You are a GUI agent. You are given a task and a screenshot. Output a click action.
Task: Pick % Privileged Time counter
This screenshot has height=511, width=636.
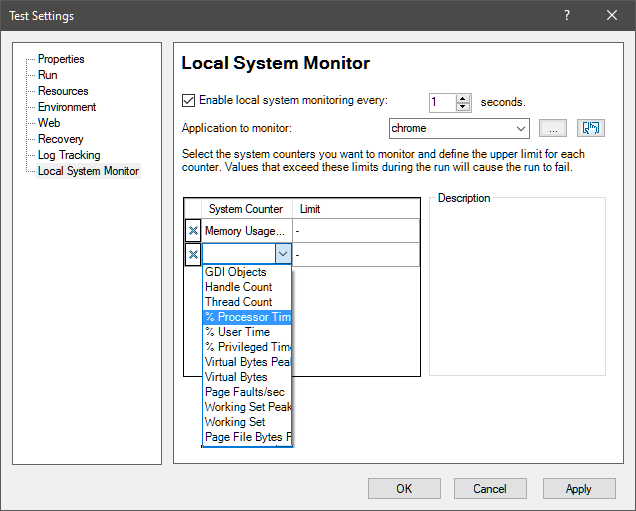tap(247, 347)
